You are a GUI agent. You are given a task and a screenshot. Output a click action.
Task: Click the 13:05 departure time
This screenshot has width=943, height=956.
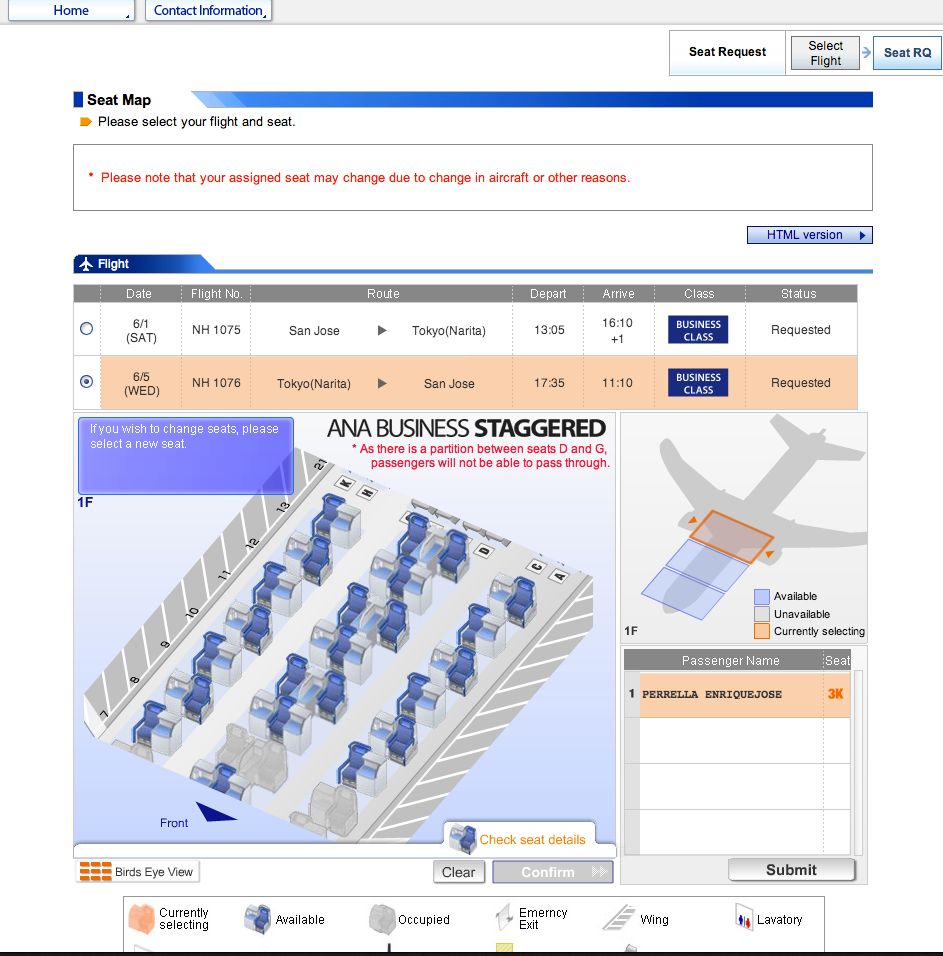(x=549, y=330)
